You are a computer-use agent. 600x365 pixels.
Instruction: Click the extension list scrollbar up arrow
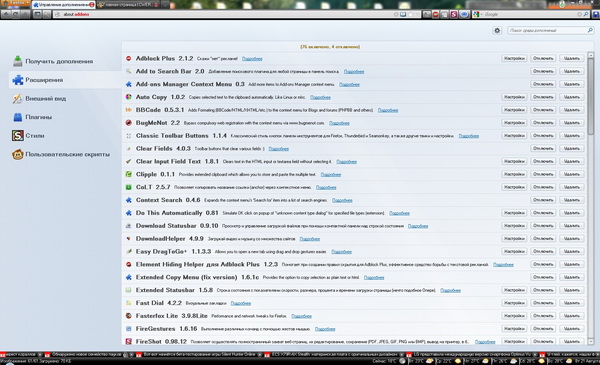(590, 55)
